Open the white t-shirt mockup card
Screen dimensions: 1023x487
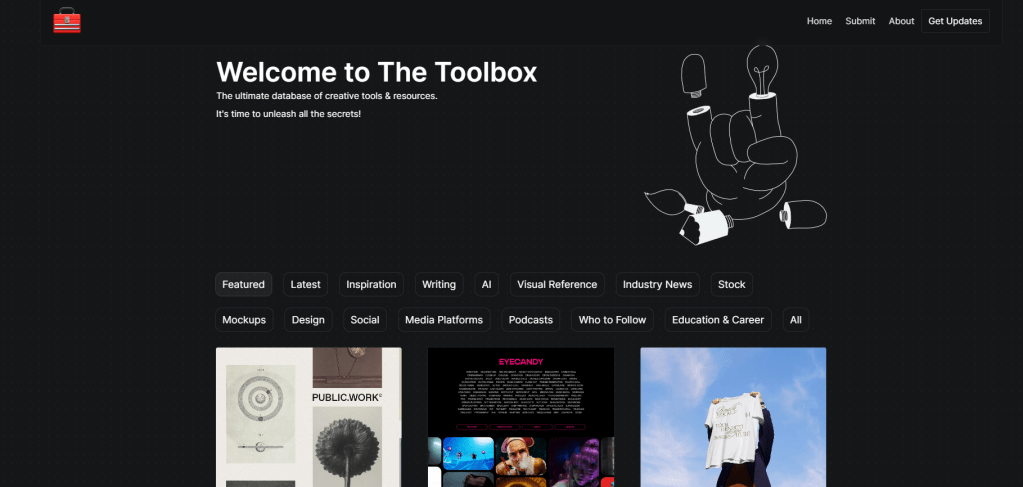click(733, 417)
